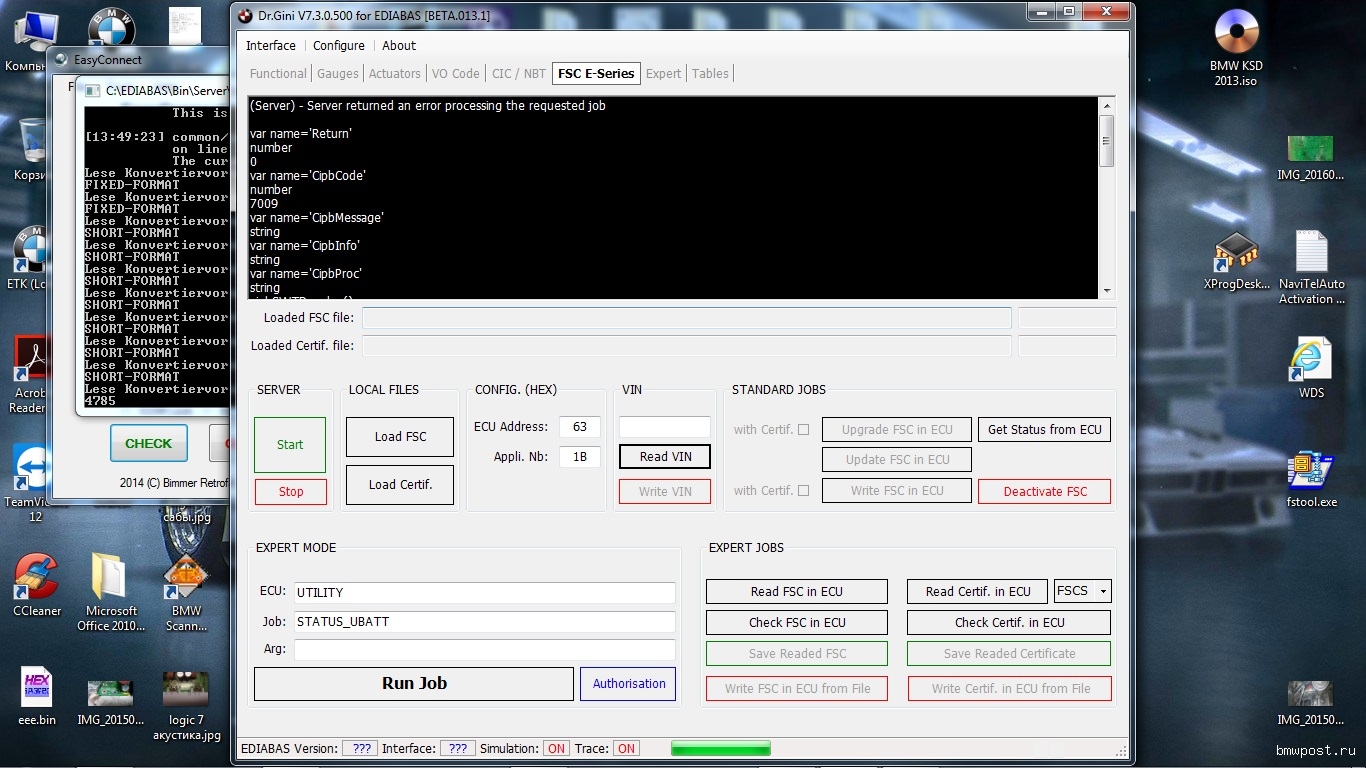1366x768 pixels.
Task: Click the ECU Address input field
Action: (579, 427)
